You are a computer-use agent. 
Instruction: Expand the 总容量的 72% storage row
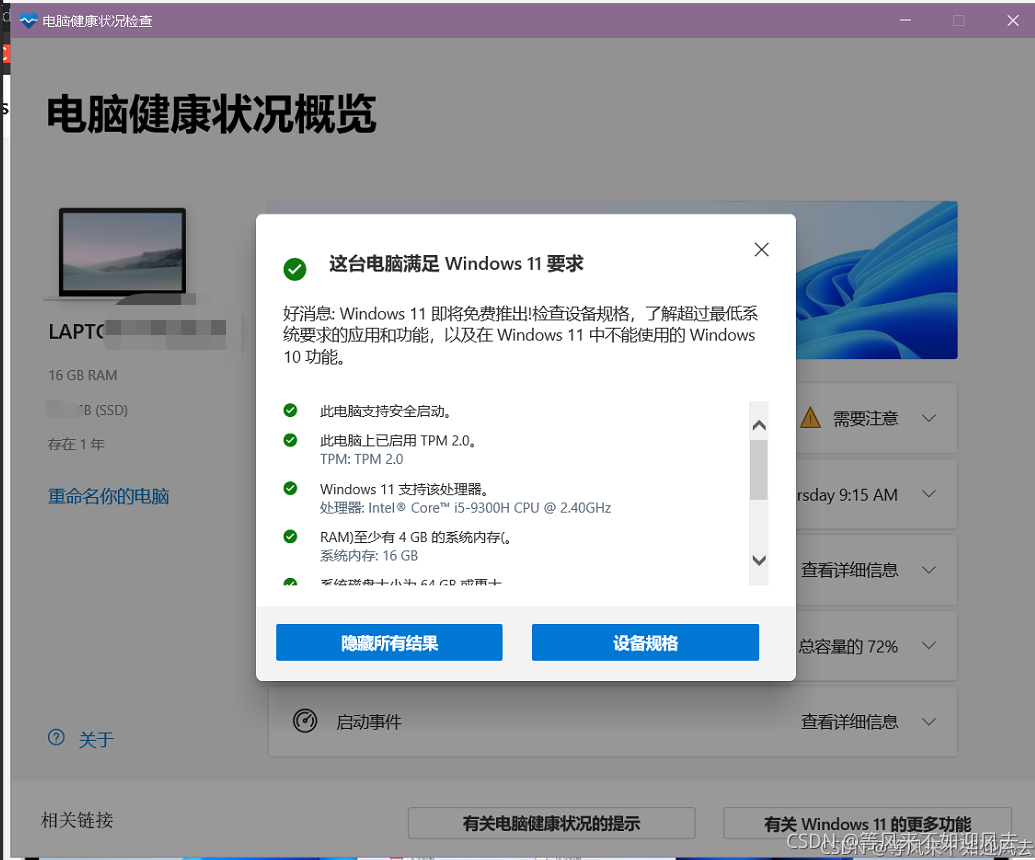[929, 646]
